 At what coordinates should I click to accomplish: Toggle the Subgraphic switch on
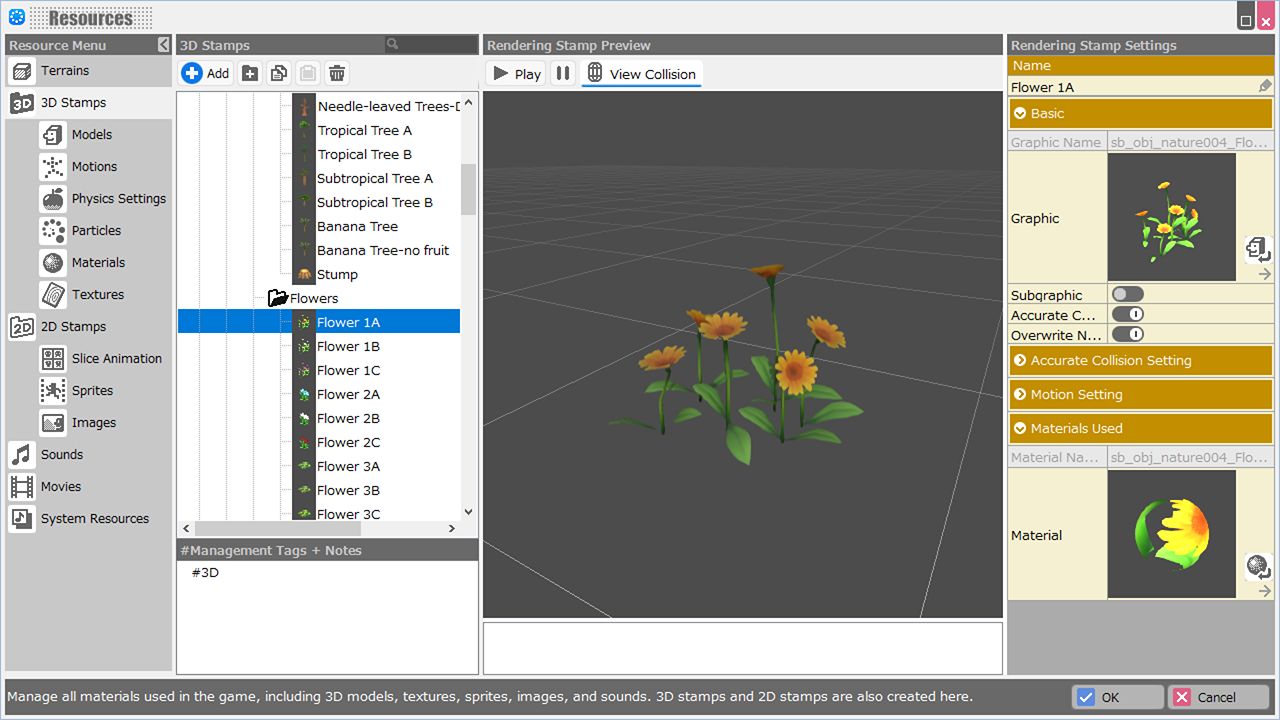tap(1128, 294)
